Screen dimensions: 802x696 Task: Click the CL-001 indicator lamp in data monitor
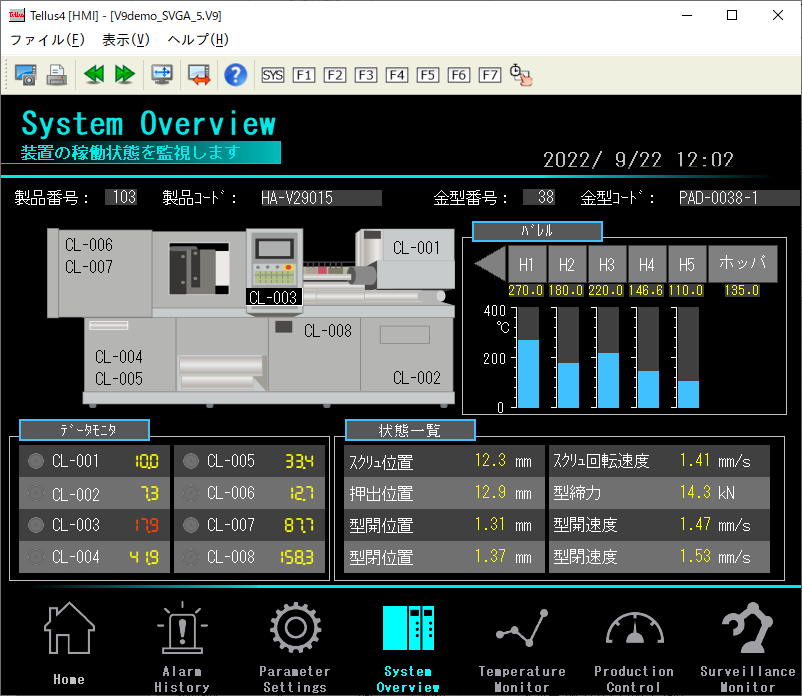coord(36,462)
